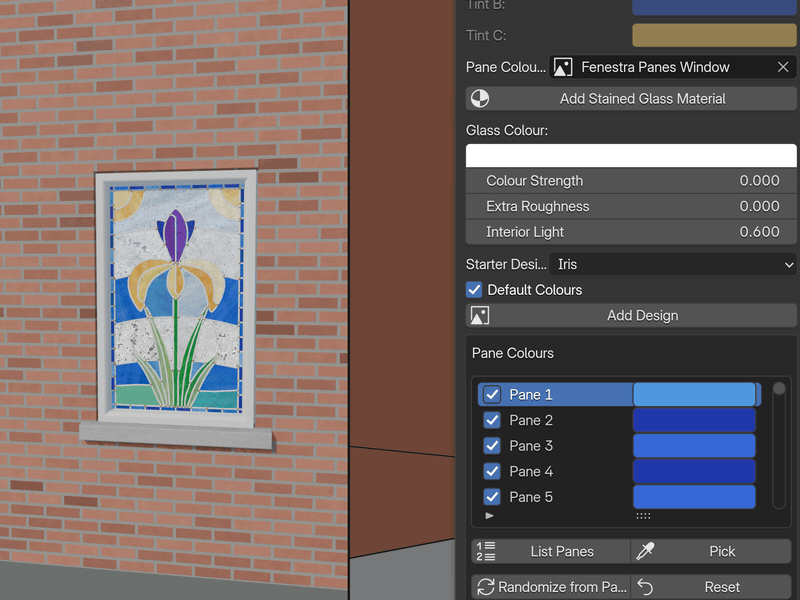
Task: Click the Pick button
Action: click(711, 552)
